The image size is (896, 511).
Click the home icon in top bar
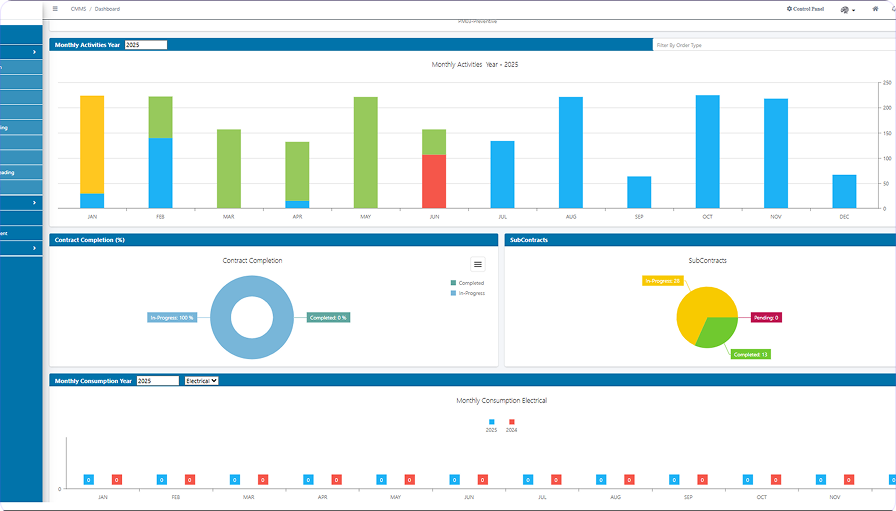tap(875, 8)
